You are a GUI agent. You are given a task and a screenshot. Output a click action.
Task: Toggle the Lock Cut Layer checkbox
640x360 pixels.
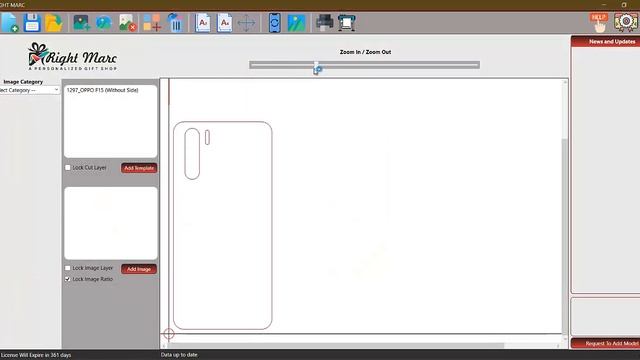pos(68,167)
